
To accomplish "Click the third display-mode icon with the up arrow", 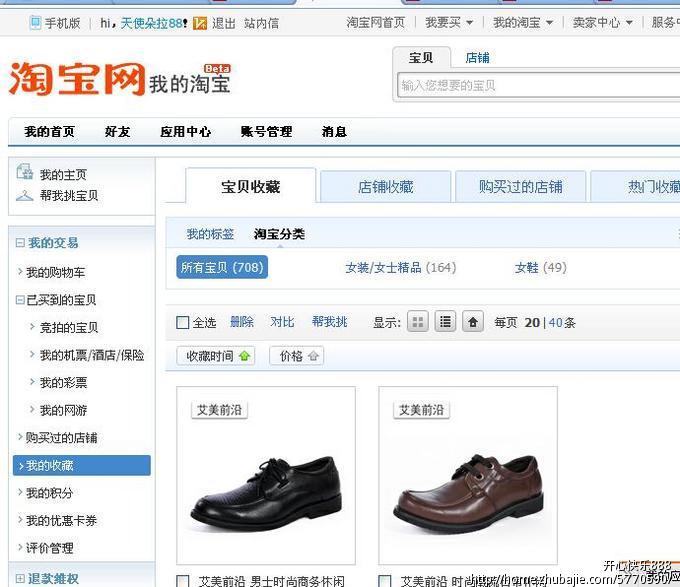I will click(x=473, y=322).
